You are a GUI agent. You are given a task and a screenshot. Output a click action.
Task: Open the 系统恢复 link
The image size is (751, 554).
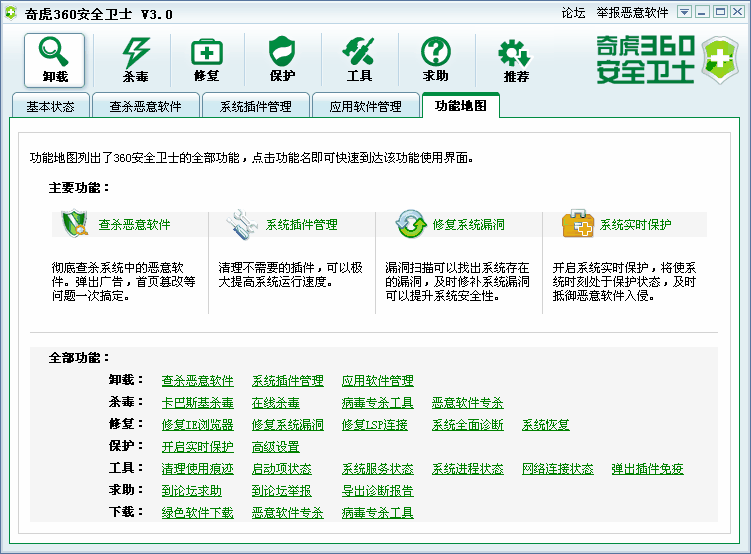click(546, 425)
